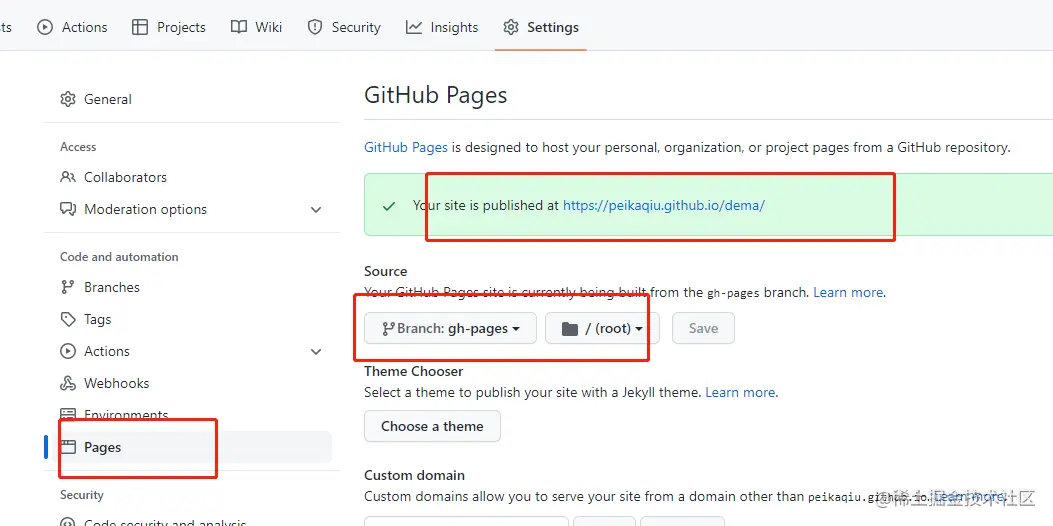
Task: Click the General gear icon in sidebar
Action: (68, 99)
